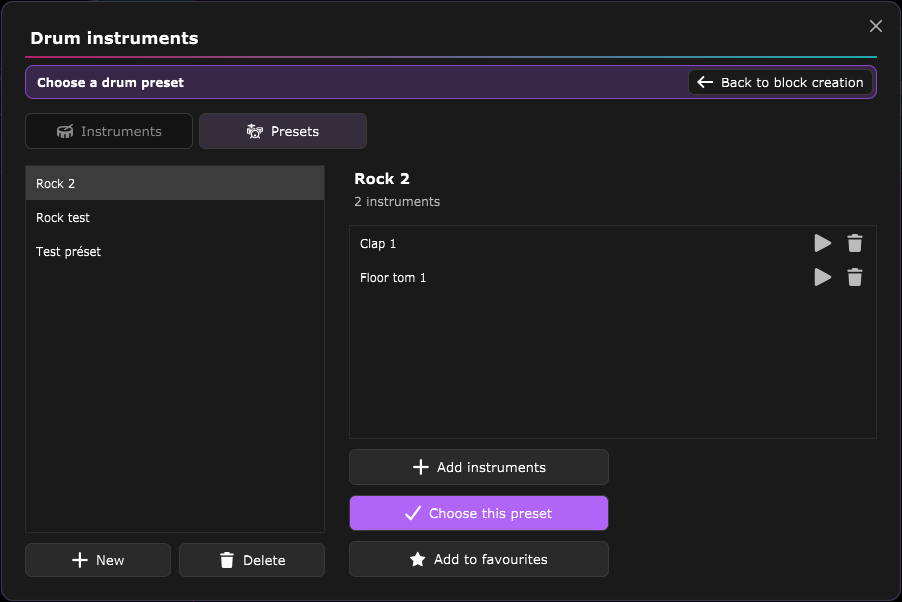Confirm with Choose this preset
Viewport: 902px width, 602px height.
click(x=479, y=513)
